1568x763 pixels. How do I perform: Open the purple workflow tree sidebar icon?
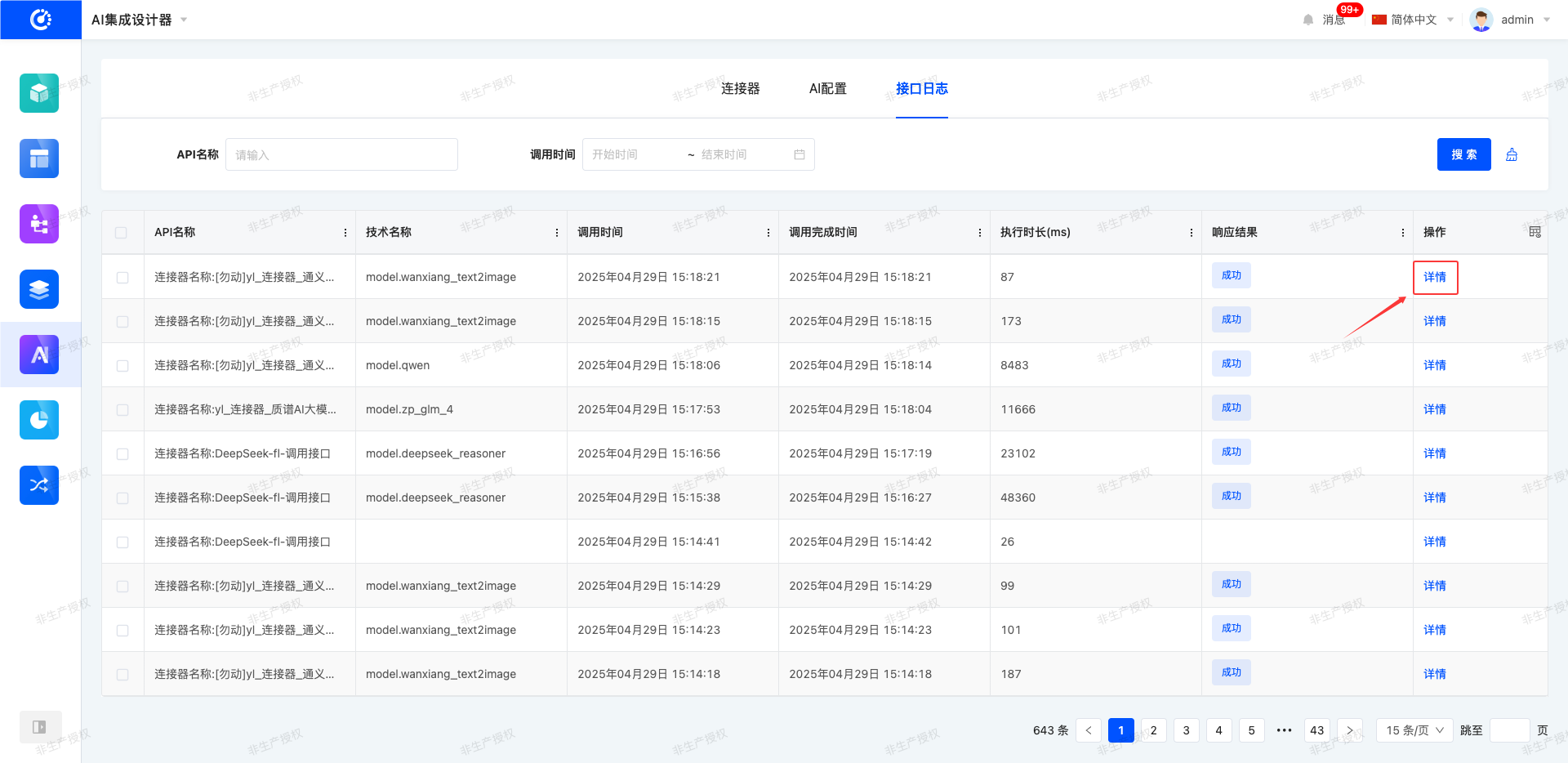(x=39, y=224)
